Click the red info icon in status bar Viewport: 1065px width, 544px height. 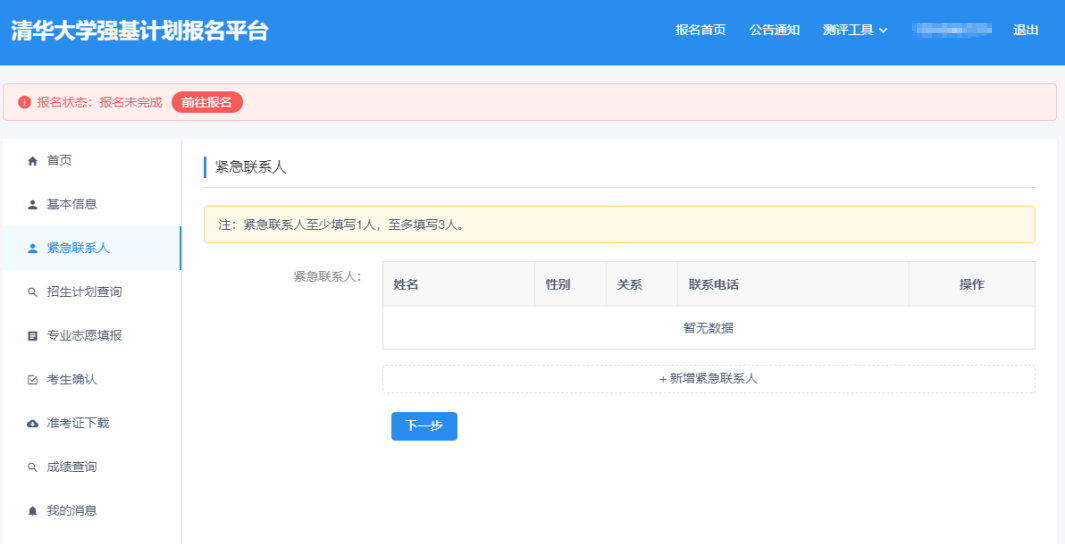(25, 102)
